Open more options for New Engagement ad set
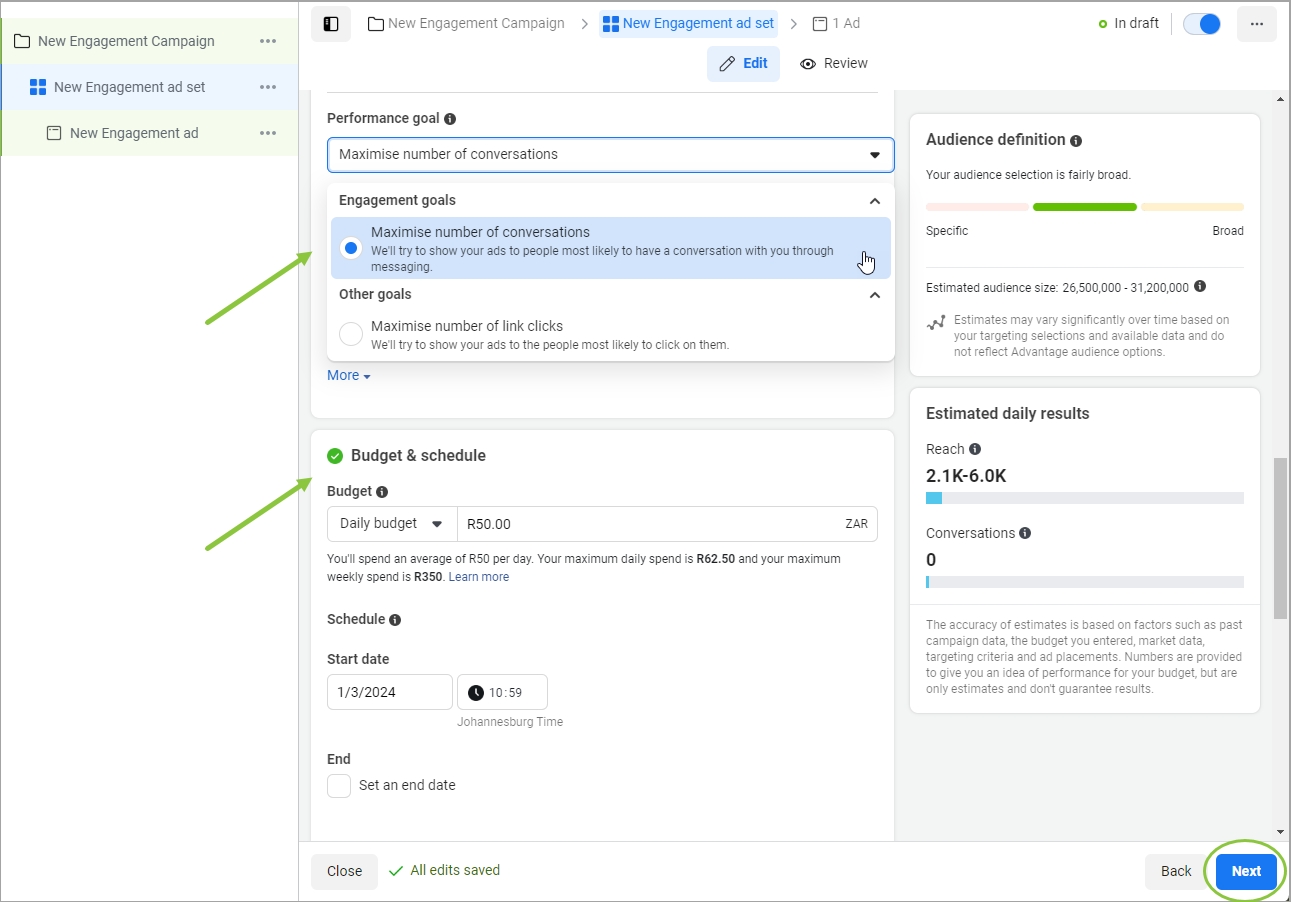Viewport: 1291px width, 902px height. point(268,87)
